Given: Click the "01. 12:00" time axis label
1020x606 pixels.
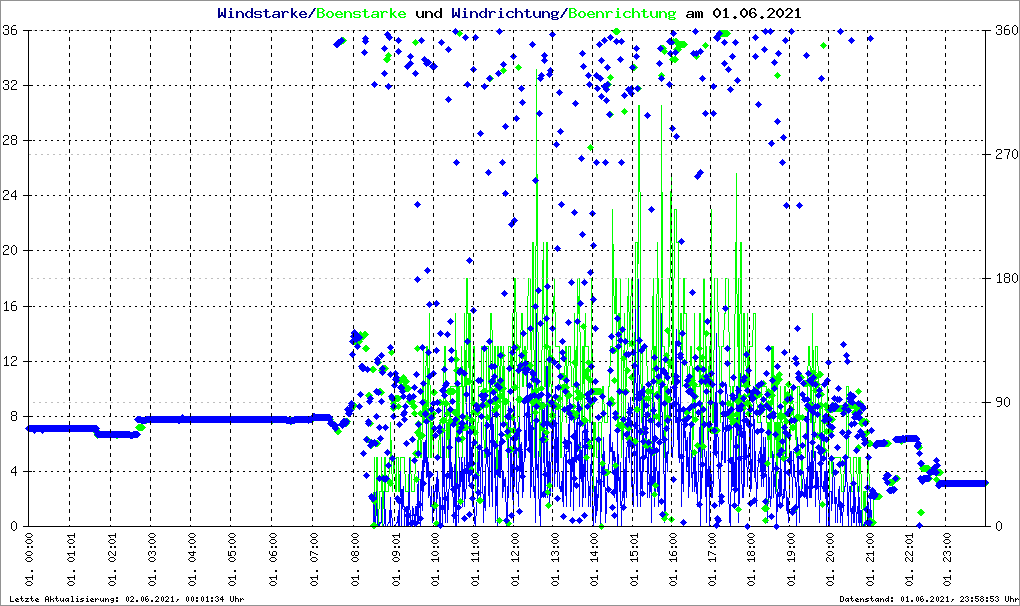Looking at the screenshot, I should (x=515, y=559).
